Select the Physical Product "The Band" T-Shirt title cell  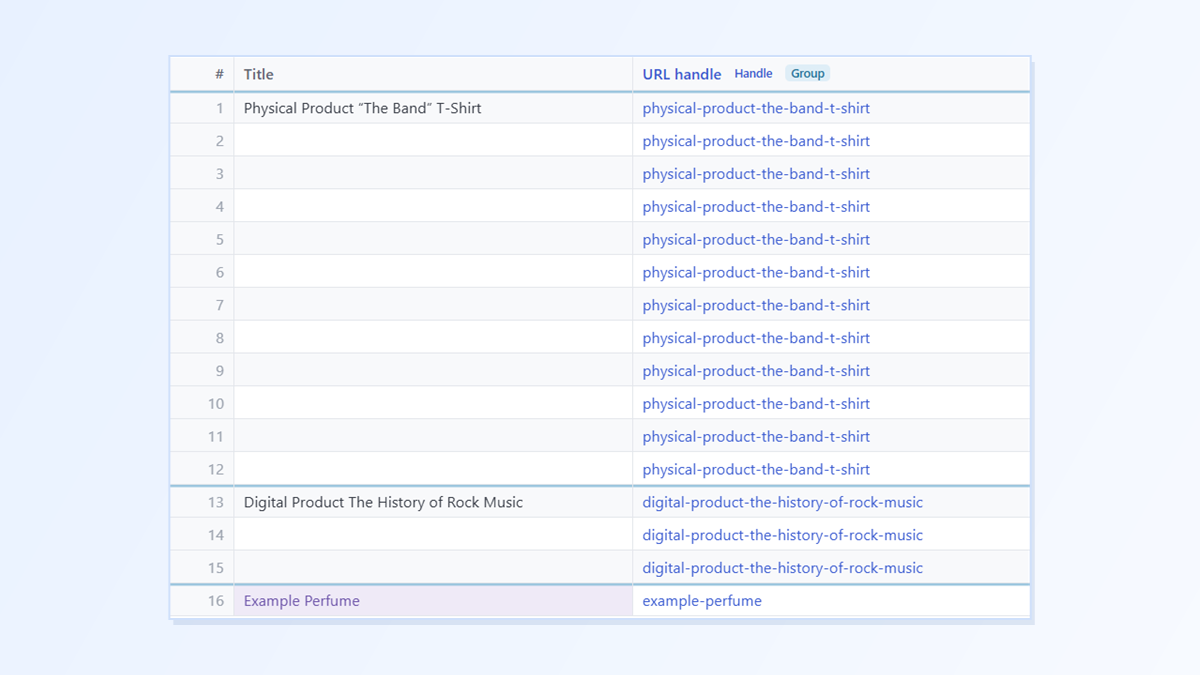pyautogui.click(x=433, y=108)
